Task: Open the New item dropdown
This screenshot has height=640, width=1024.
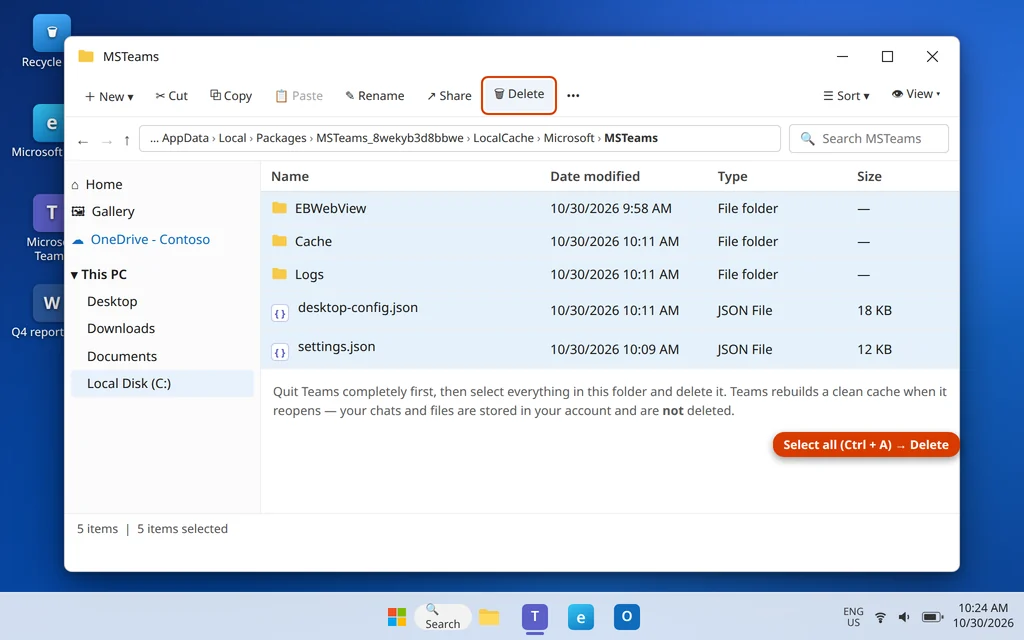Action: point(109,96)
